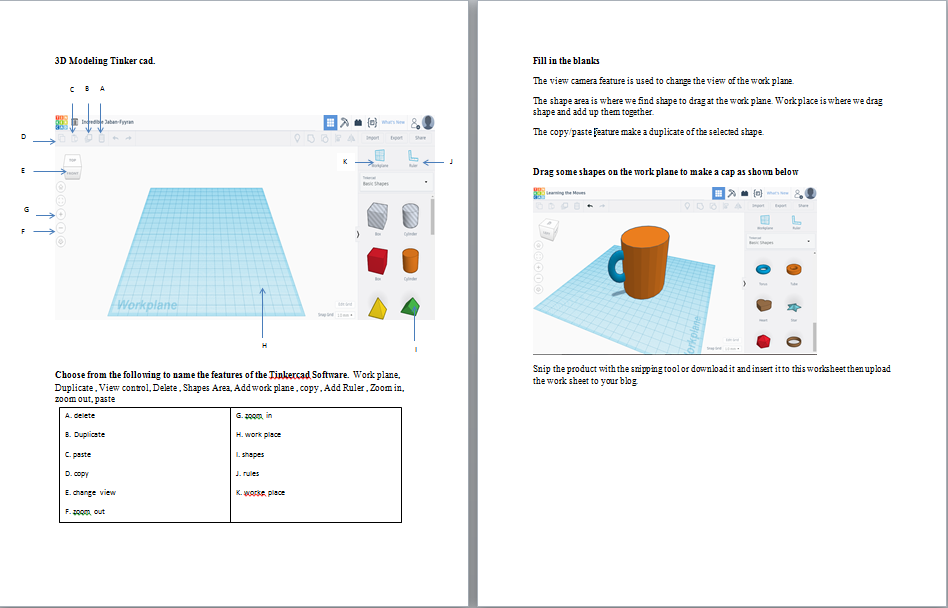Click the Duplicate icon in Learning the Moves toolbar
The height and width of the screenshot is (608, 948).
(x=565, y=205)
